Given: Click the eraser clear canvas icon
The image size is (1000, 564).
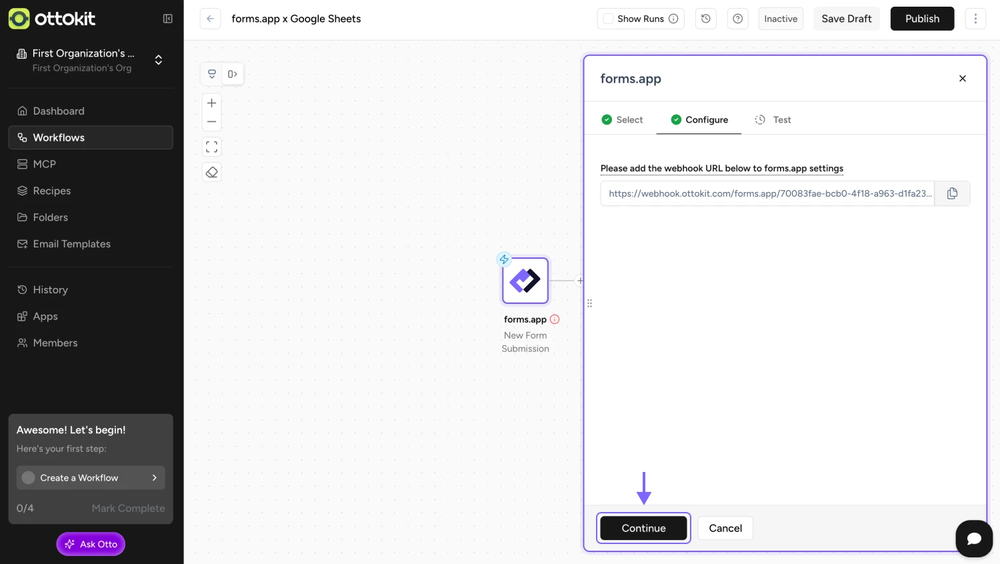Looking at the screenshot, I should (x=212, y=172).
